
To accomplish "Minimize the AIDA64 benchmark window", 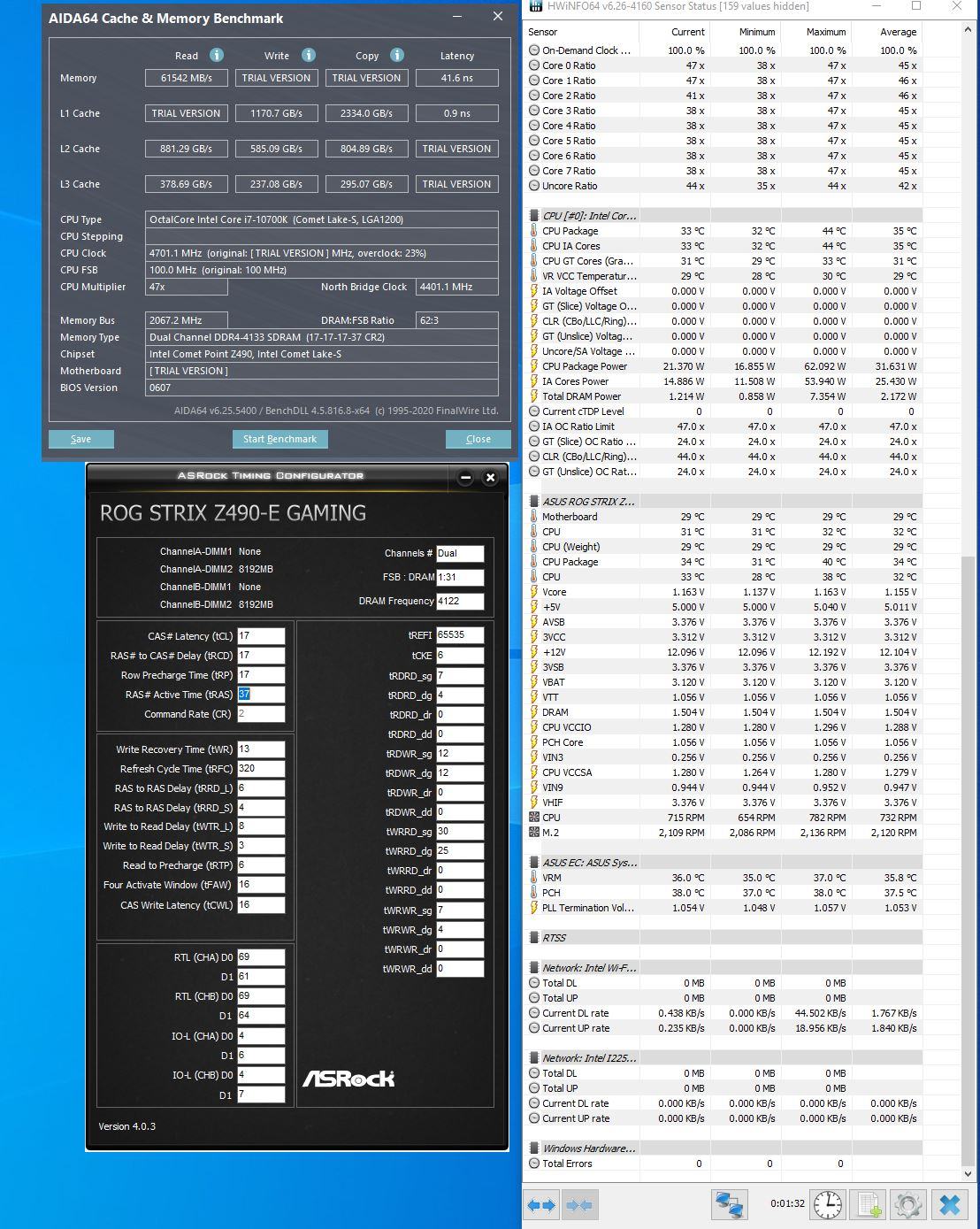I will coord(457,17).
